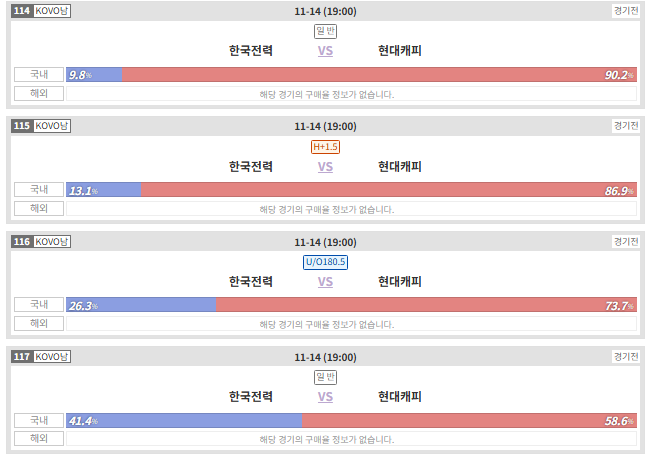Screen dimensions: 652x461
Task: Click the 116 KOVO남 league tag
Action: [x=41, y=242]
